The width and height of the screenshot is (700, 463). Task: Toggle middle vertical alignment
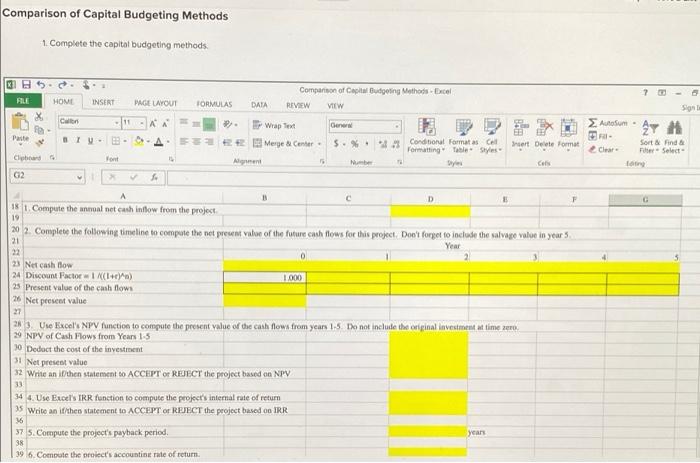pyautogui.click(x=196, y=124)
